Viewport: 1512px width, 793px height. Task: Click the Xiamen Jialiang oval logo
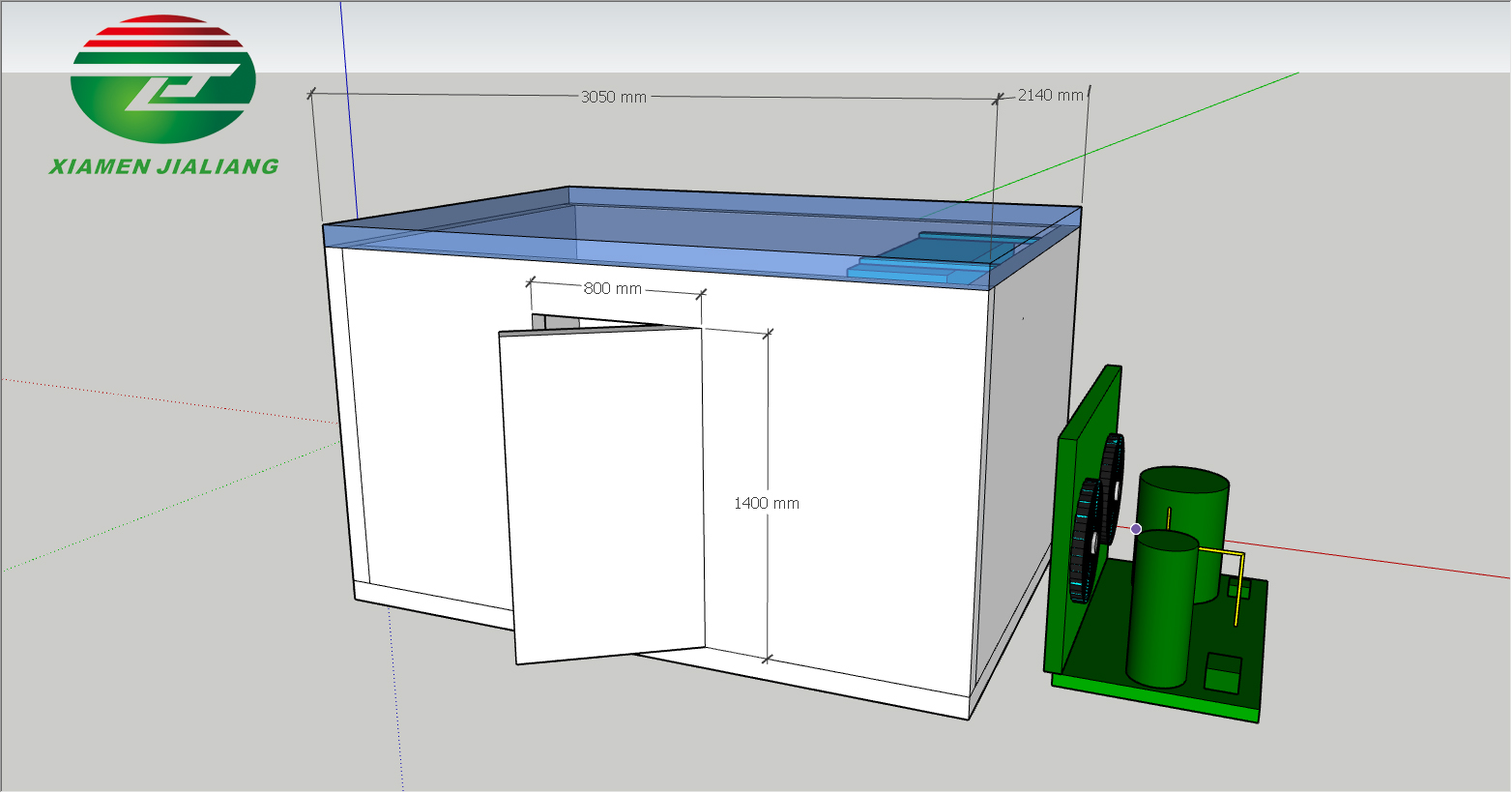click(162, 79)
